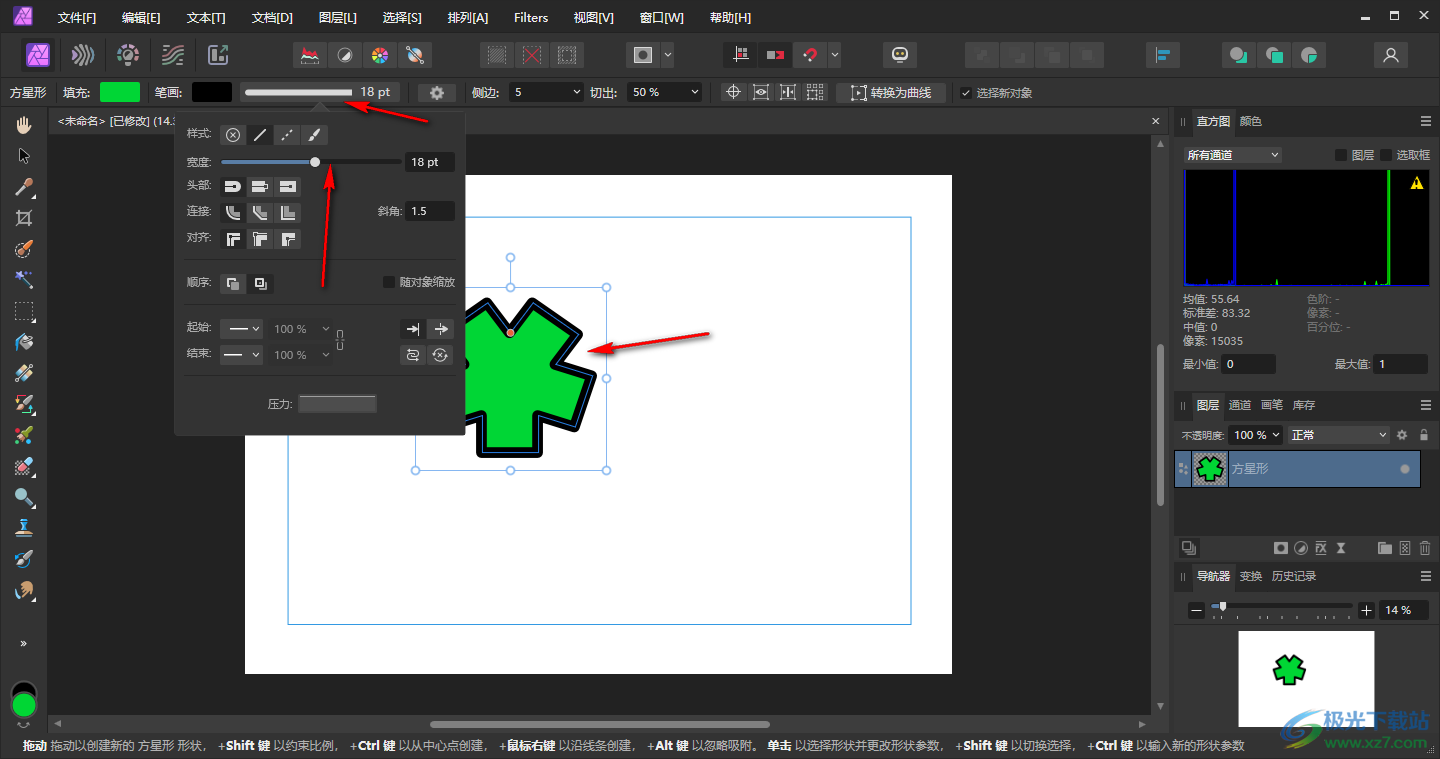The height and width of the screenshot is (759, 1440).
Task: Switch to the 历史记录 tab
Action: 1293,576
